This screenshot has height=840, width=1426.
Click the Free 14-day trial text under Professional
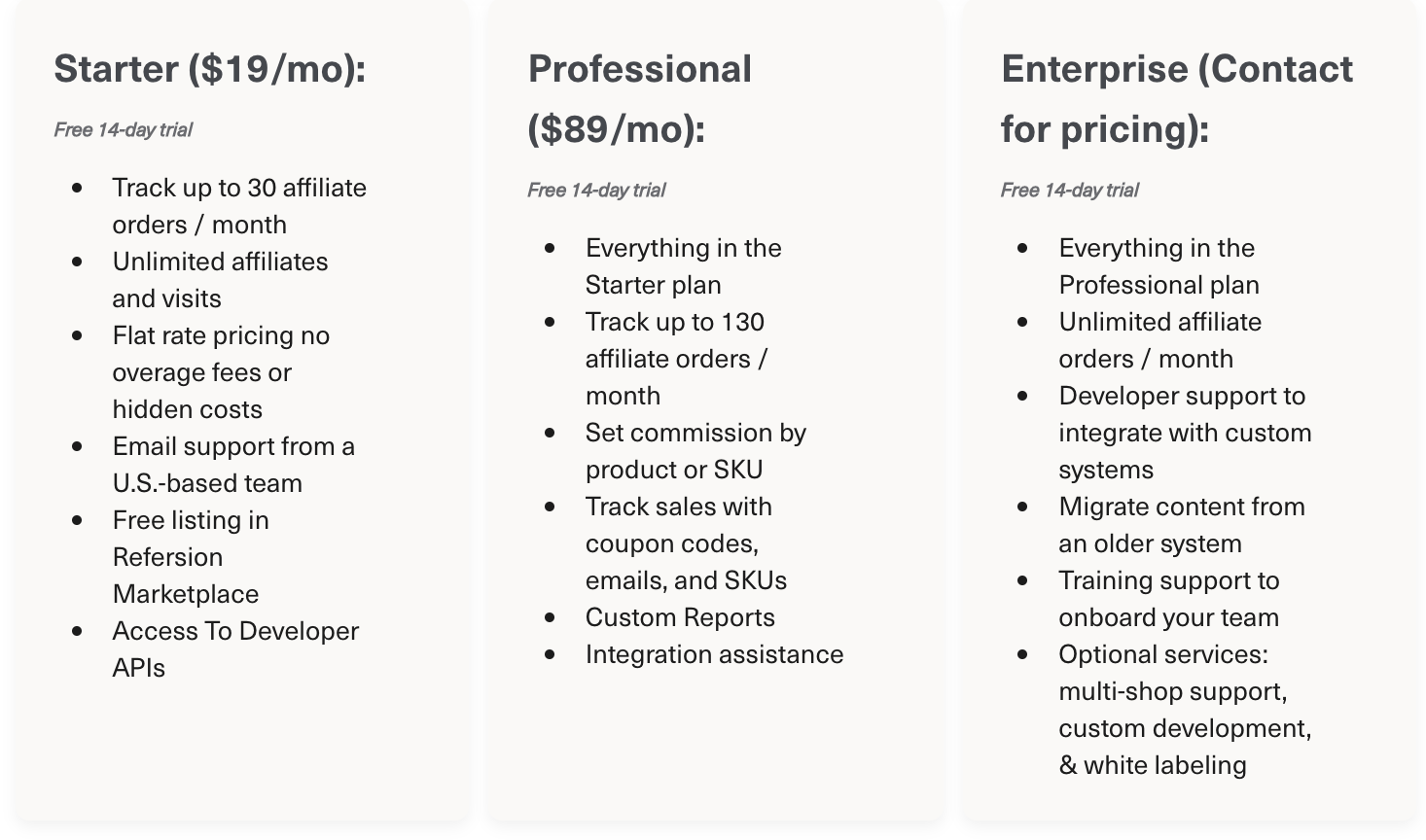point(596,191)
